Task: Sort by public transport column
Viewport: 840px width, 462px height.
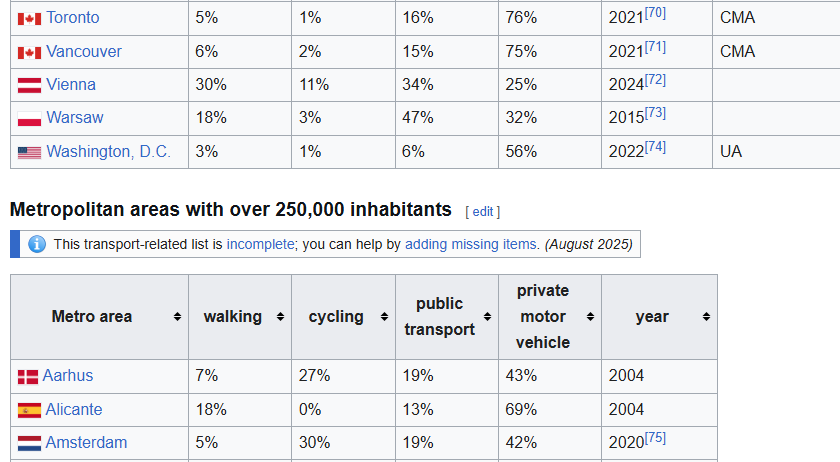Action: click(x=487, y=317)
